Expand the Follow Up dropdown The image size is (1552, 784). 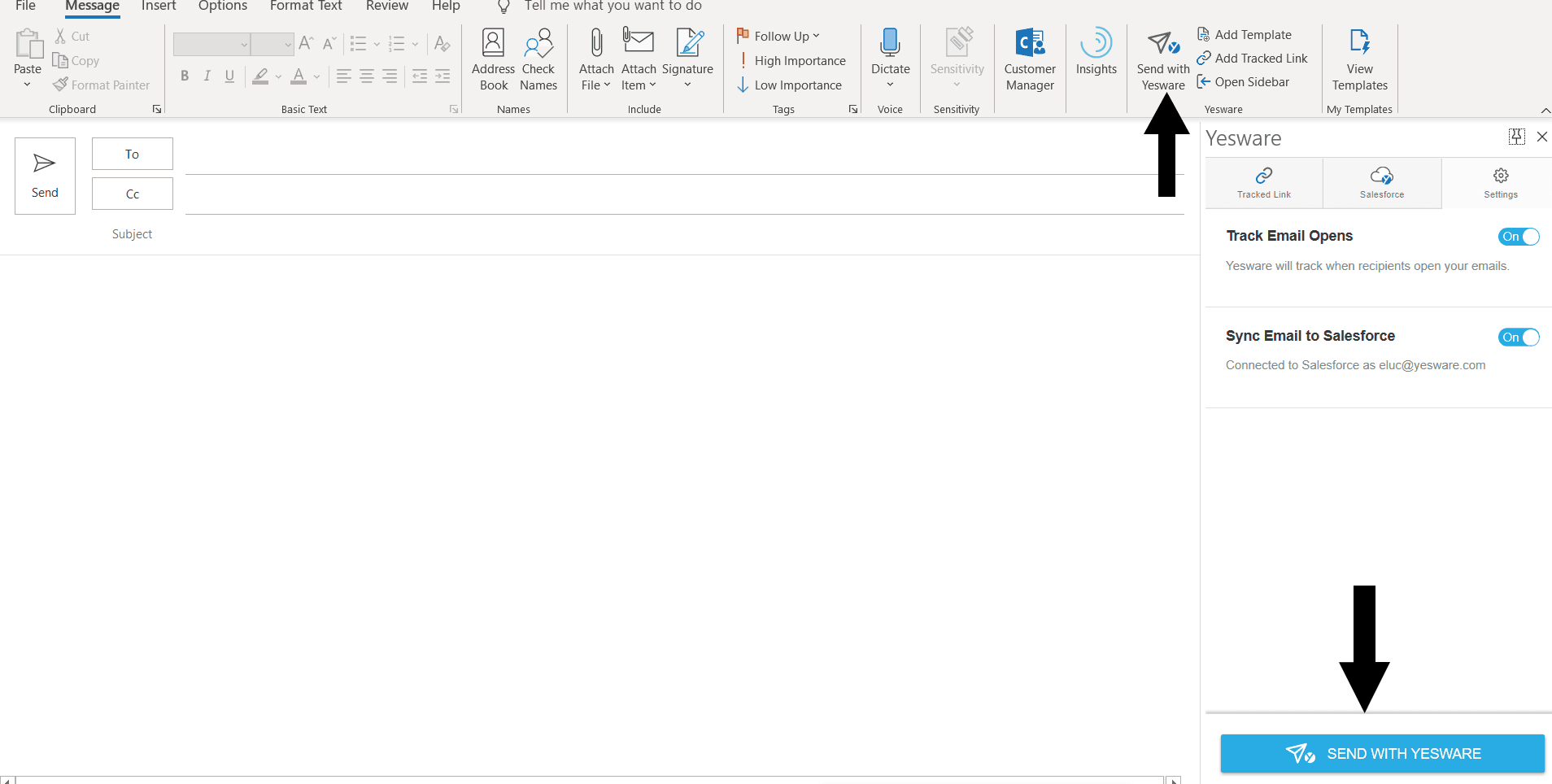(x=816, y=36)
